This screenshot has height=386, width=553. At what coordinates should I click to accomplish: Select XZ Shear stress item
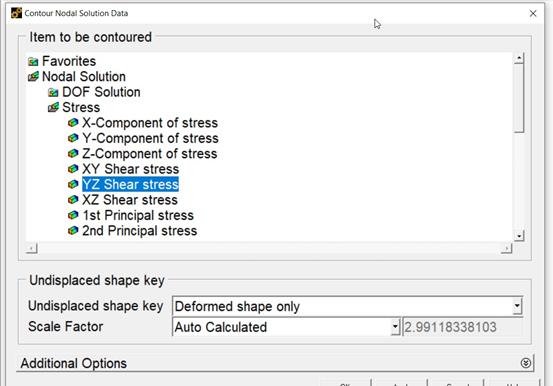pos(130,200)
